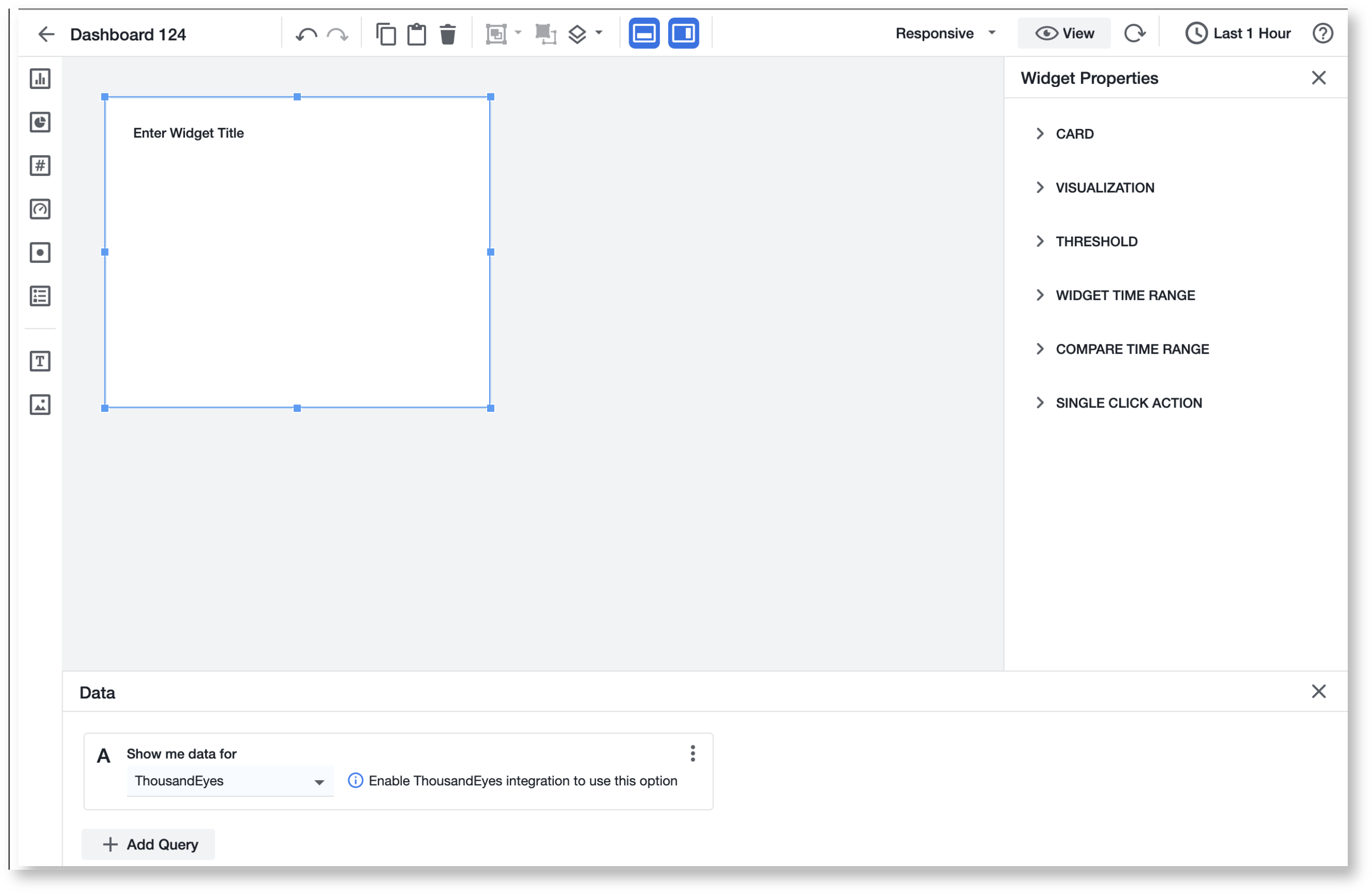The height and width of the screenshot is (894, 1372).
Task: Paste widget from clipboard
Action: click(417, 34)
